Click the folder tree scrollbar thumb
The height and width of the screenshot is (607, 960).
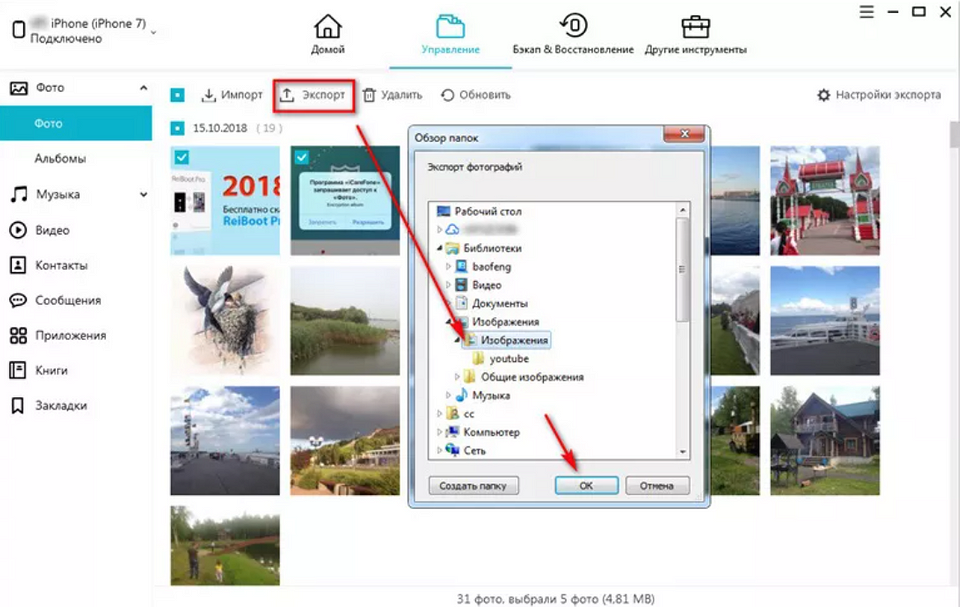point(683,270)
